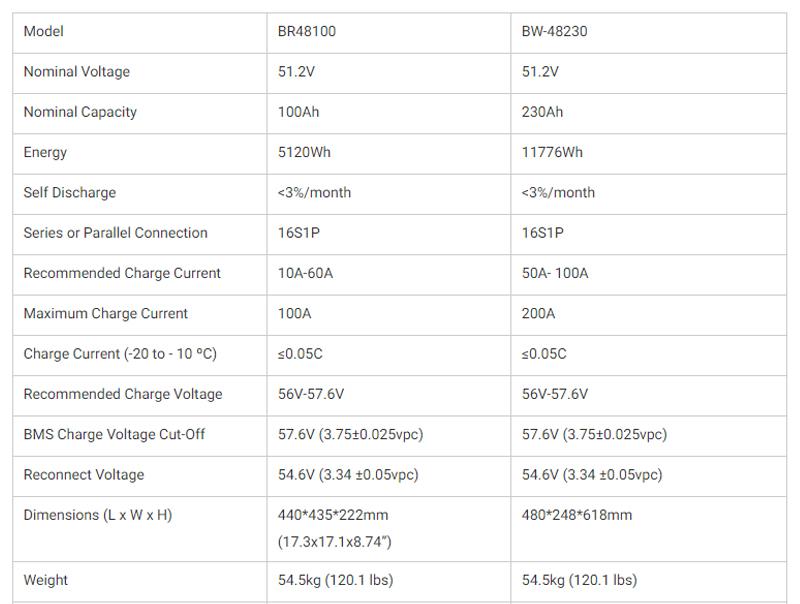
Task: Select the 11776Wh energy value
Action: click(x=552, y=152)
